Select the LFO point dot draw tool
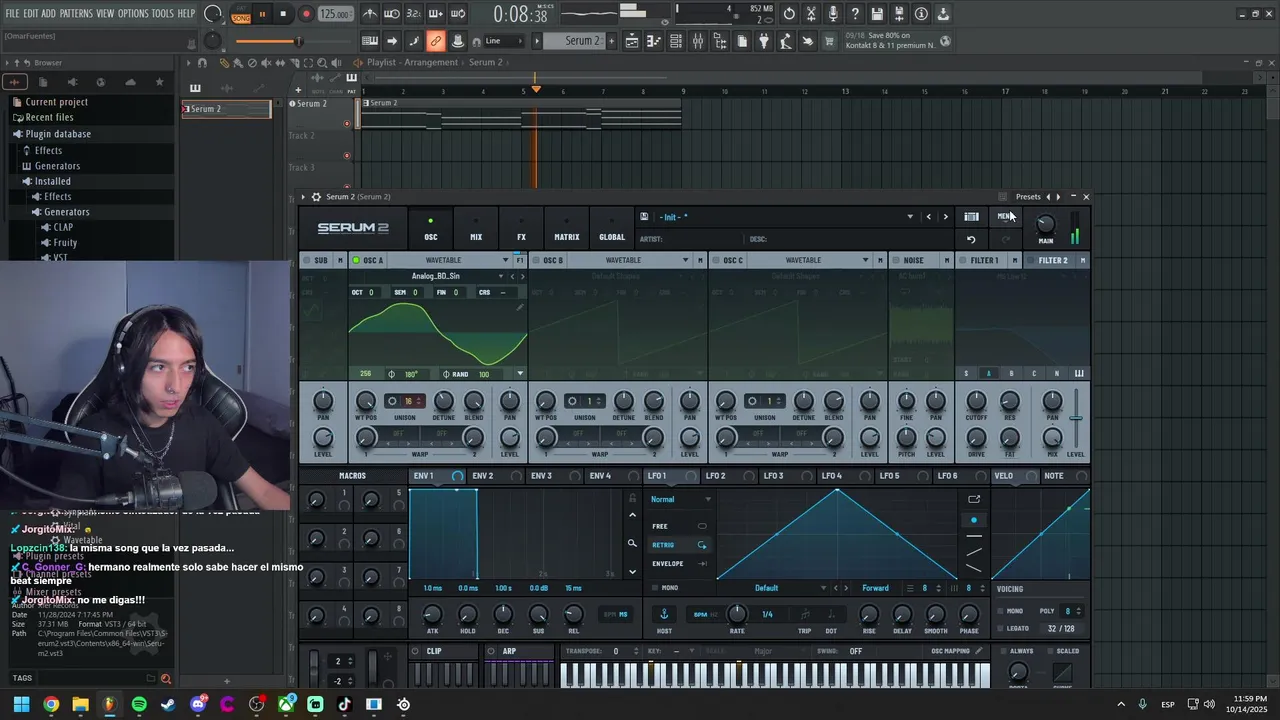Screen dimensions: 1280x720 pyautogui.click(x=974, y=520)
